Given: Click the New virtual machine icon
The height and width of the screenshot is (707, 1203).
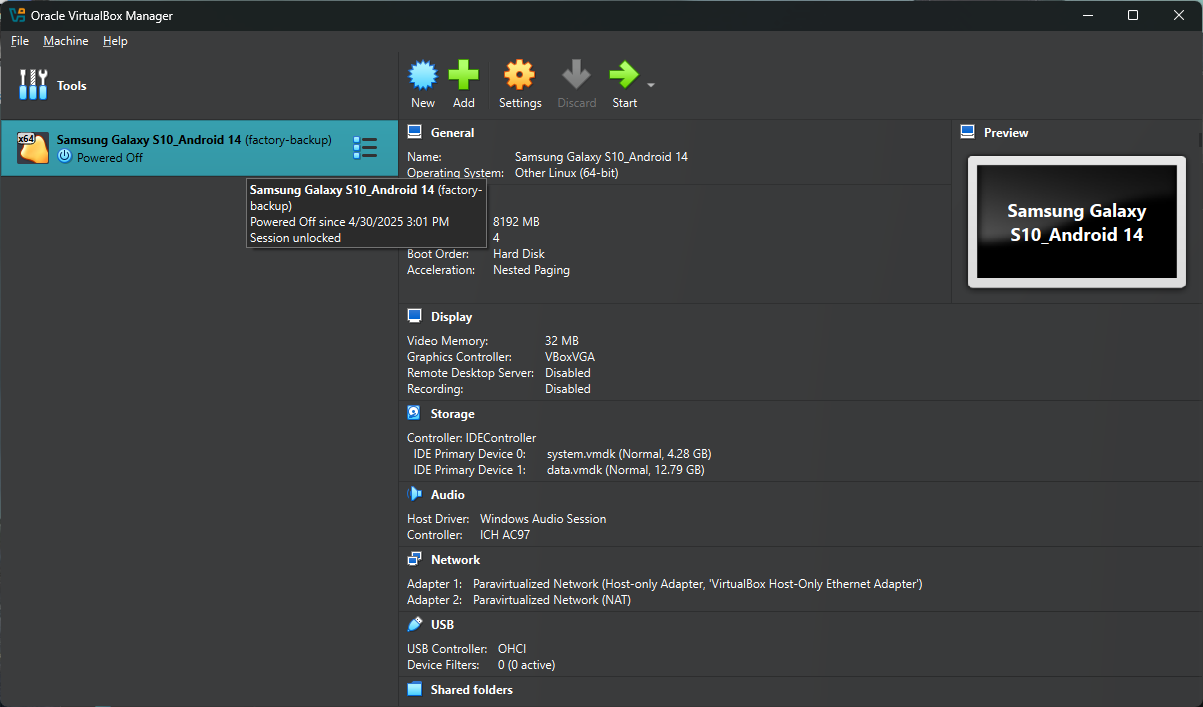Looking at the screenshot, I should [423, 75].
